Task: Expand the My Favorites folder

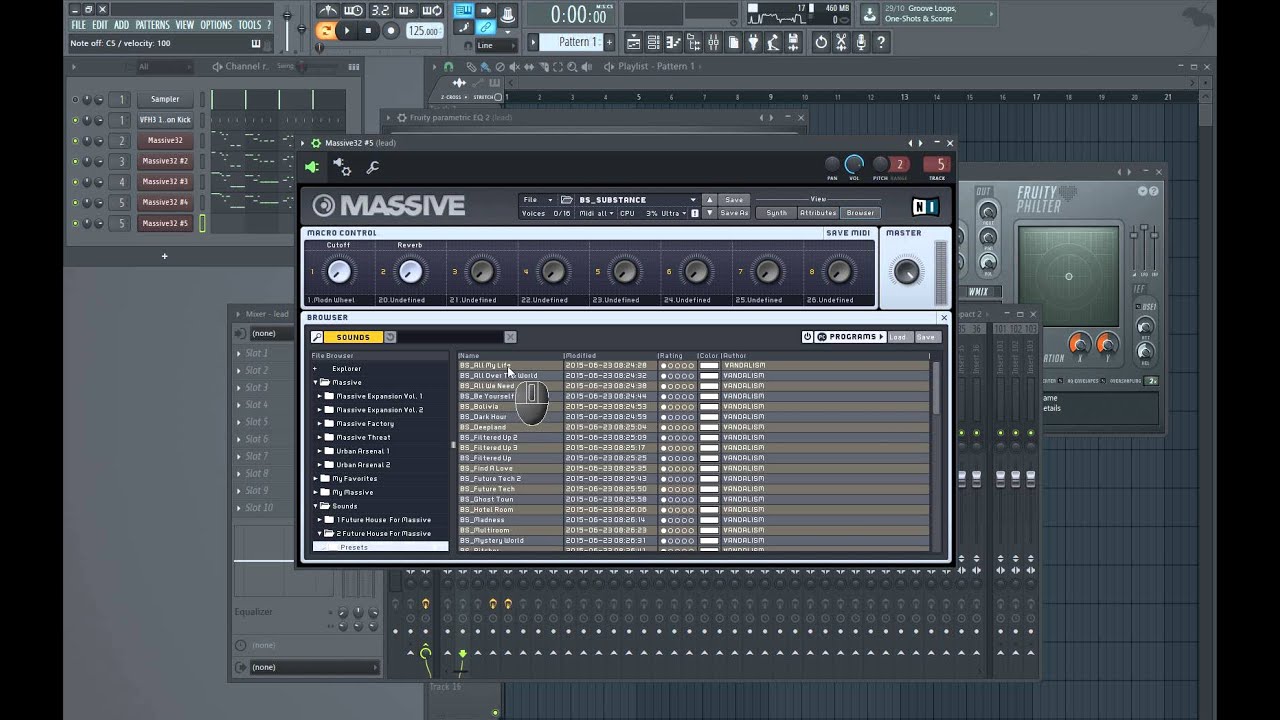Action: 315,478
